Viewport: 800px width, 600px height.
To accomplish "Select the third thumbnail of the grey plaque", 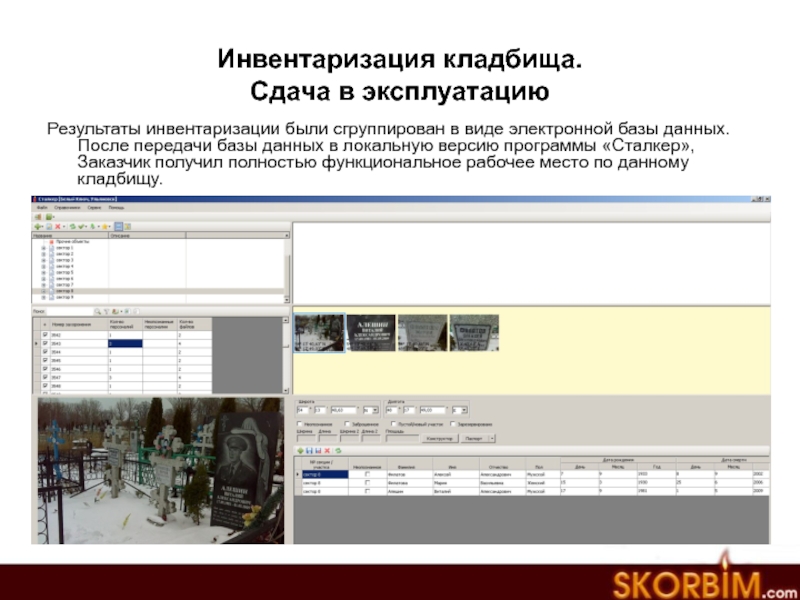I will point(422,333).
